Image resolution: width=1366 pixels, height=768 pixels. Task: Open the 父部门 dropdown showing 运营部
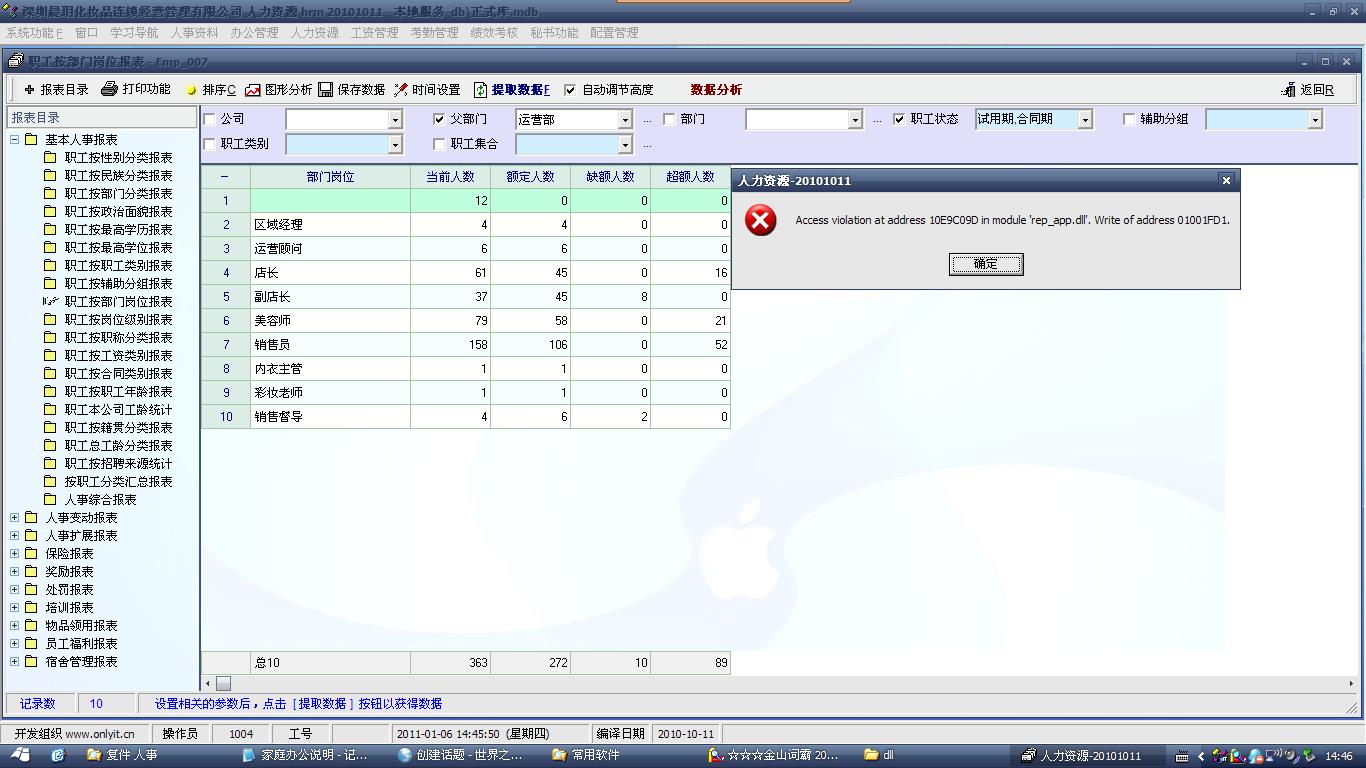tap(625, 120)
